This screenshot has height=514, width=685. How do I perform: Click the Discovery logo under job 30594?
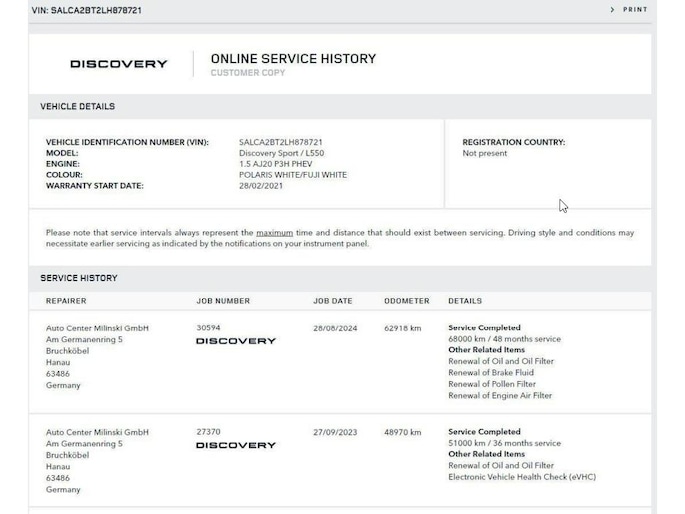236,341
